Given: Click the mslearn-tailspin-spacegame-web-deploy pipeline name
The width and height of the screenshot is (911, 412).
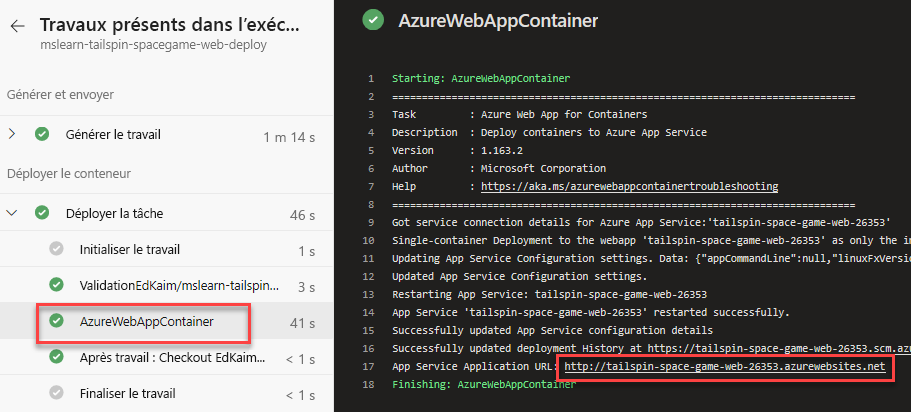Looking at the screenshot, I should tap(153, 45).
